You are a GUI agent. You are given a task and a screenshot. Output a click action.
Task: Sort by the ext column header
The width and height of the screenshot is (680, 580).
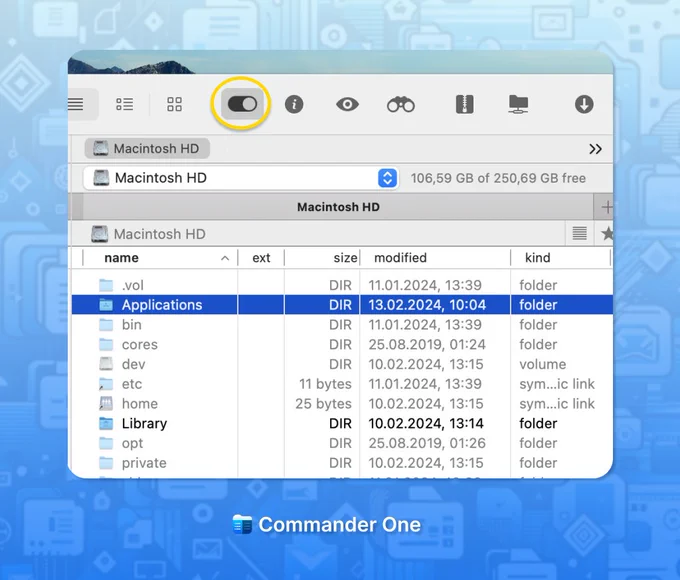click(261, 258)
